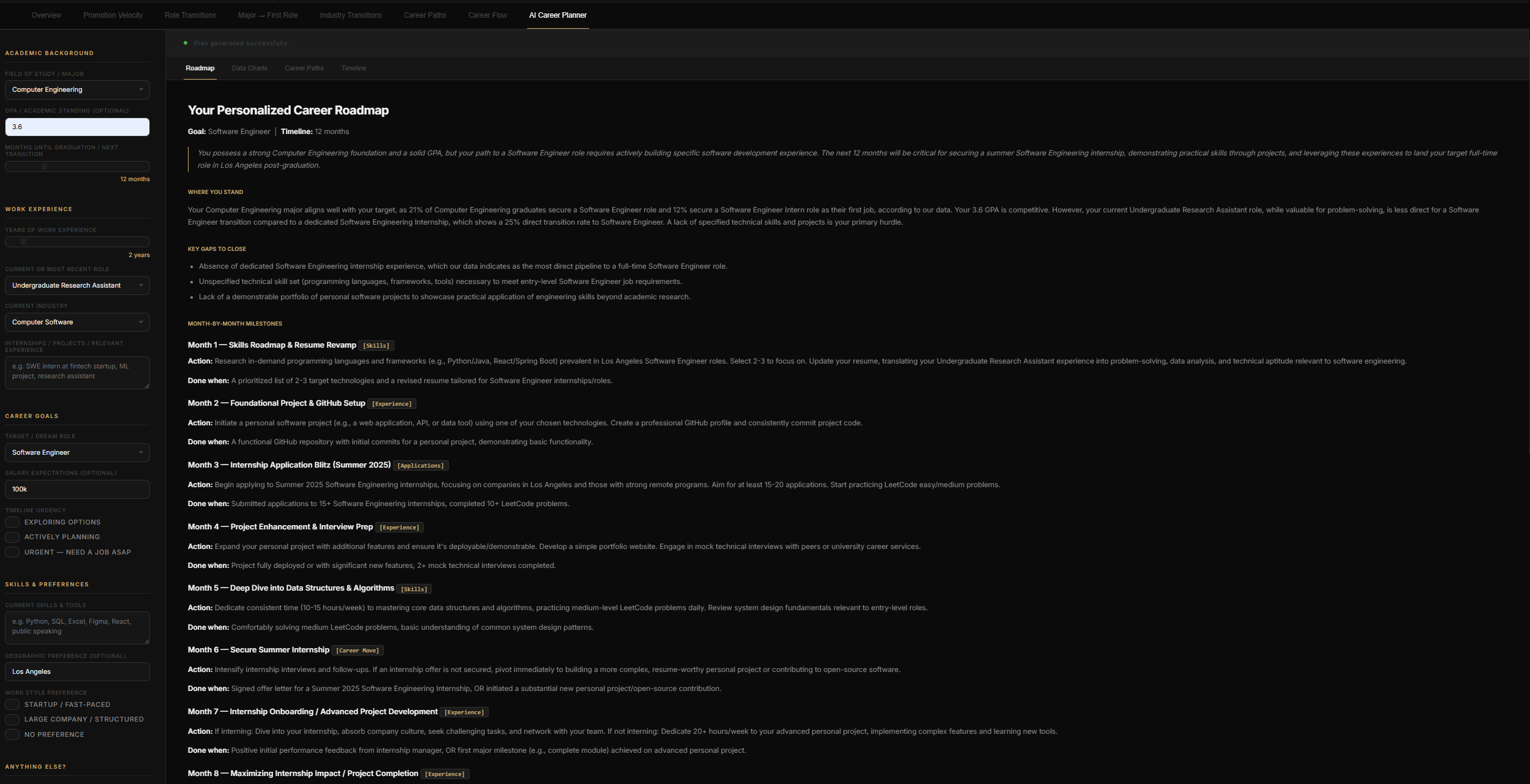Open the Field of Study dropdown arrow
Image resolution: width=1530 pixels, height=784 pixels.
pyautogui.click(x=141, y=90)
